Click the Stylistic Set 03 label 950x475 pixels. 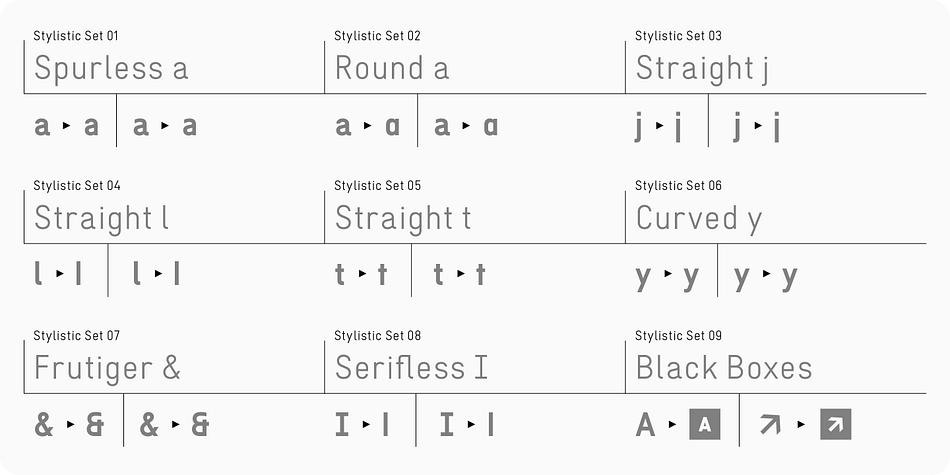(678, 36)
